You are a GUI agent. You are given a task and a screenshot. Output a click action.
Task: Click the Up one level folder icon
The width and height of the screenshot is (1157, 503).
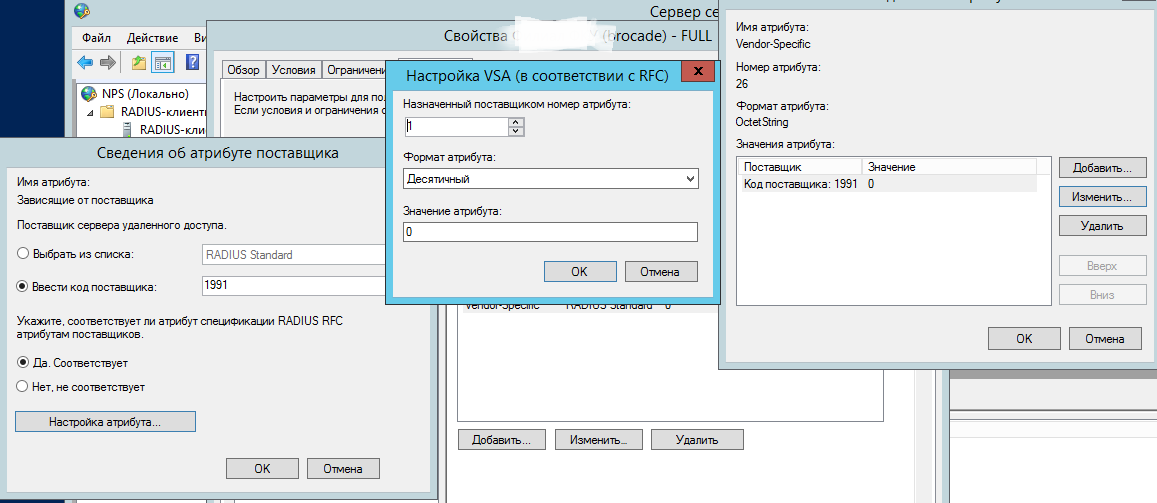pos(139,63)
